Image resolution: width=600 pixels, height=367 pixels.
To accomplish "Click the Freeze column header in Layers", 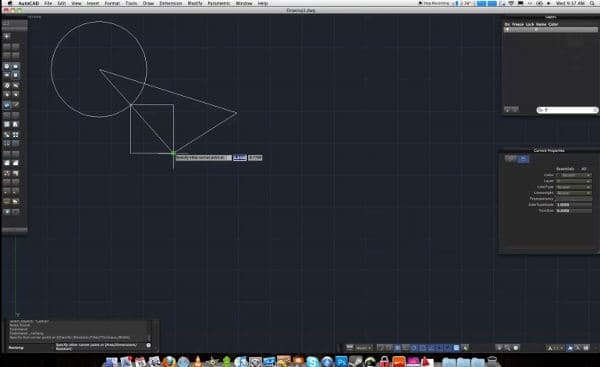I will click(518, 24).
